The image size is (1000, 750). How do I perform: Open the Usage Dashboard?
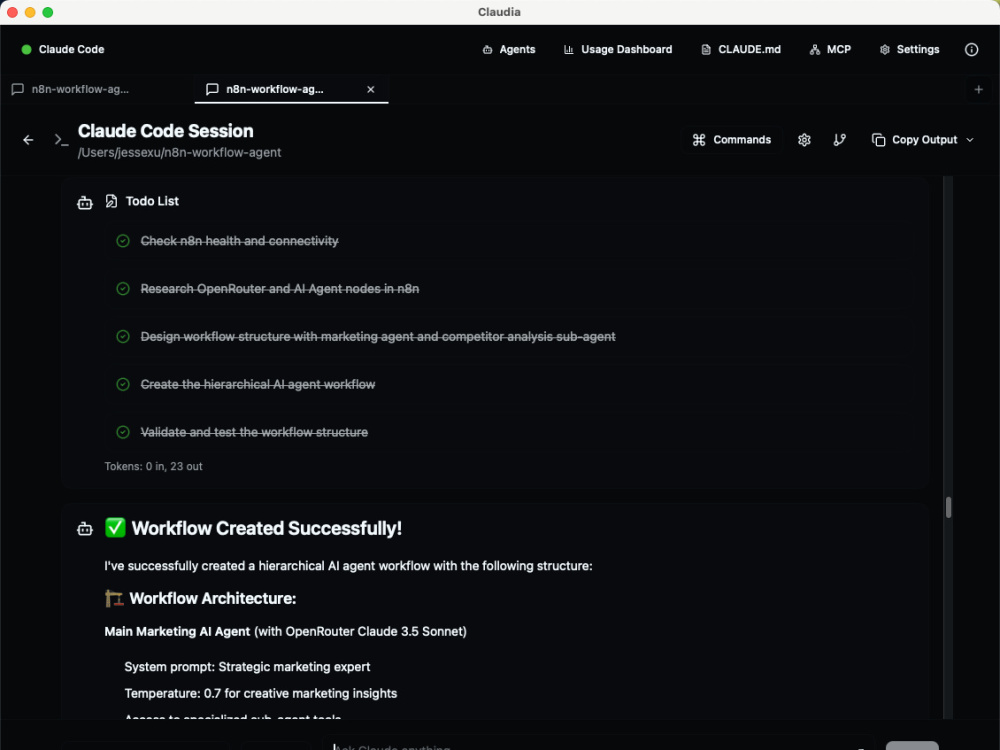click(x=617, y=49)
